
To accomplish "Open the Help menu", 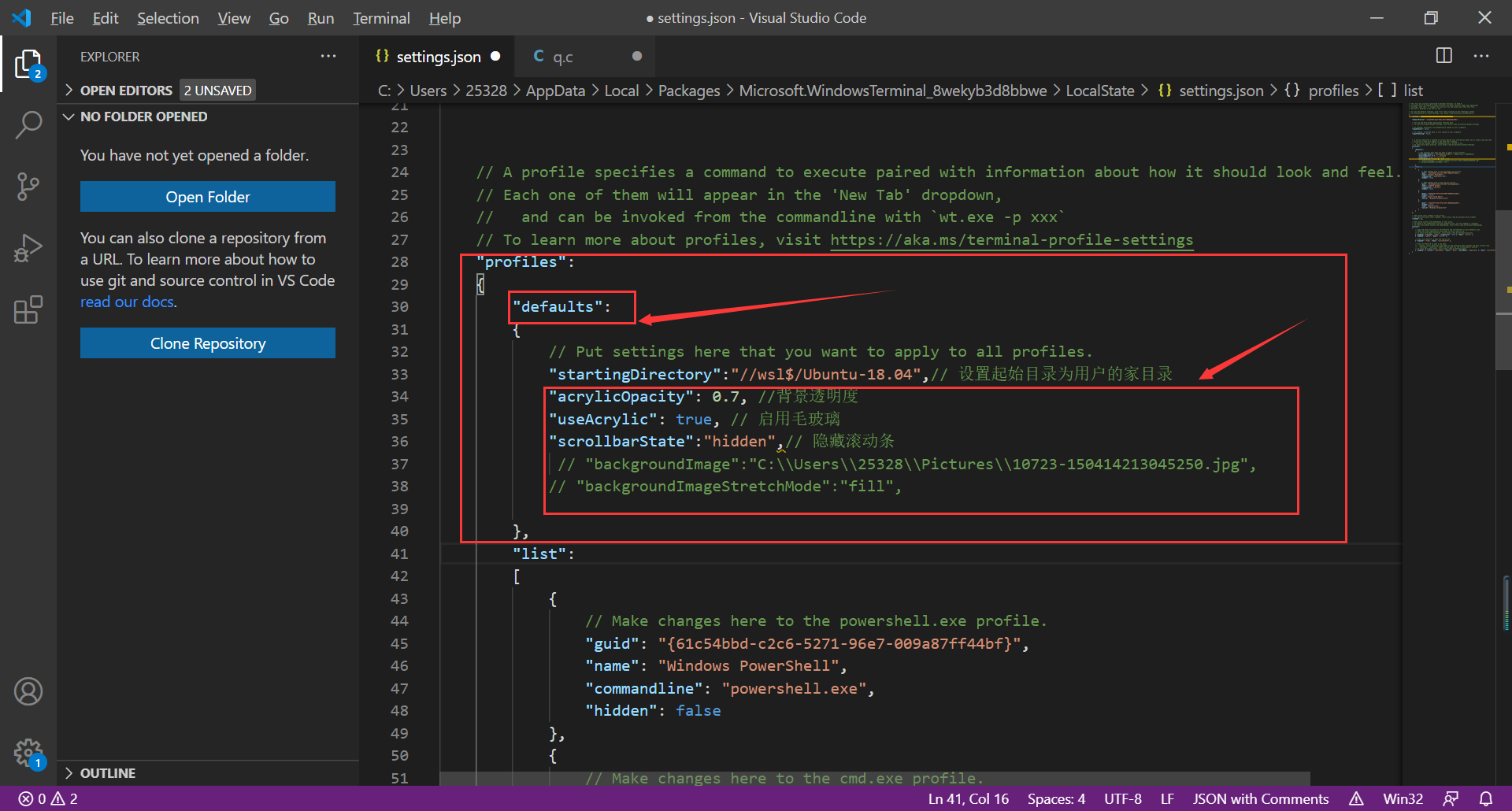I will click(445, 17).
